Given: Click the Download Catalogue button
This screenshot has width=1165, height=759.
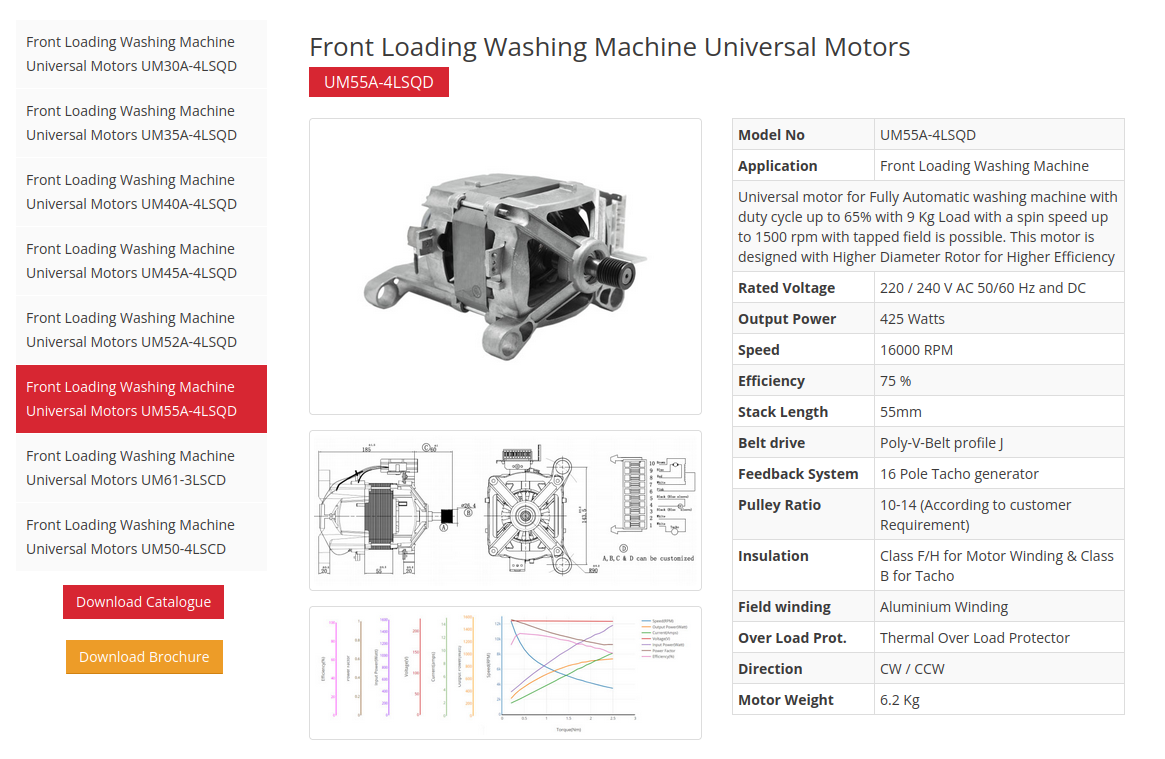Looking at the screenshot, I should point(143,602).
